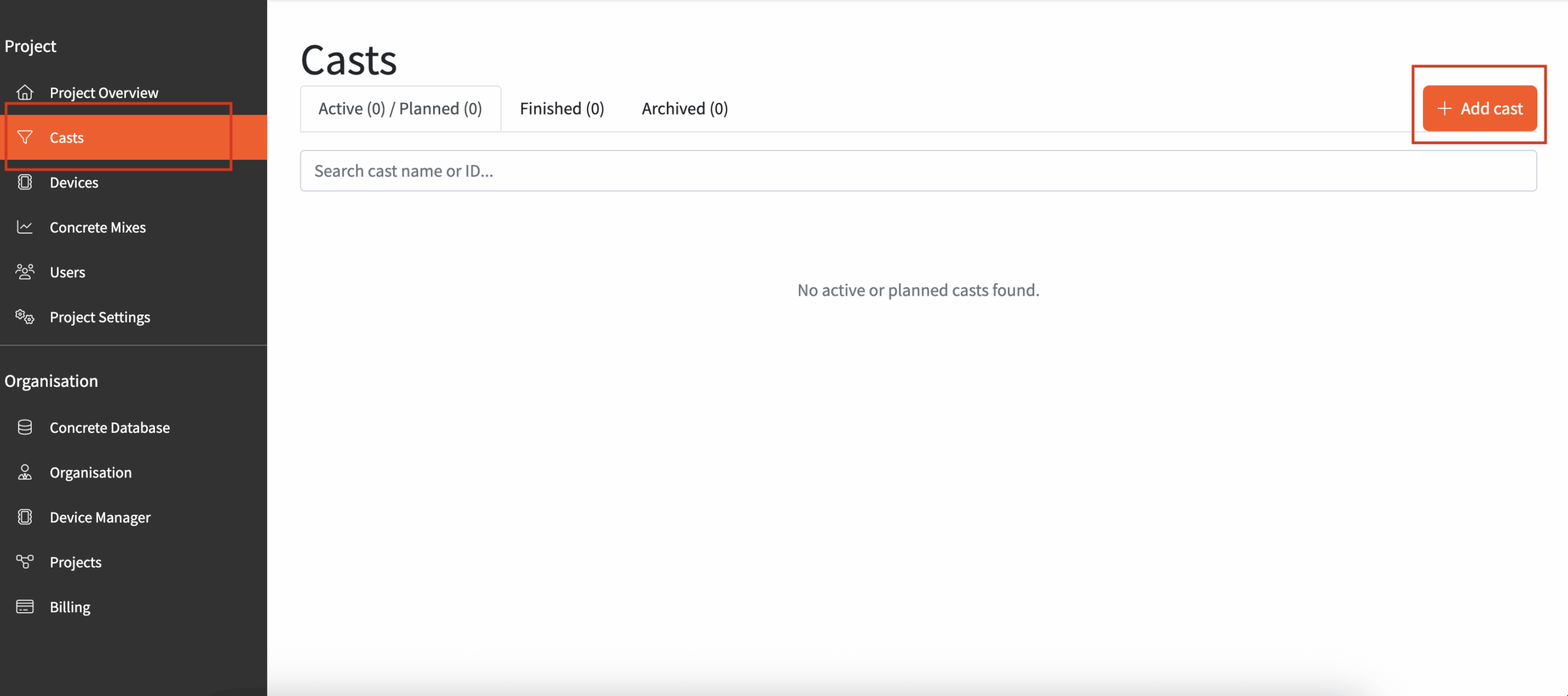Click the Concrete Database cylinder icon

(24, 427)
